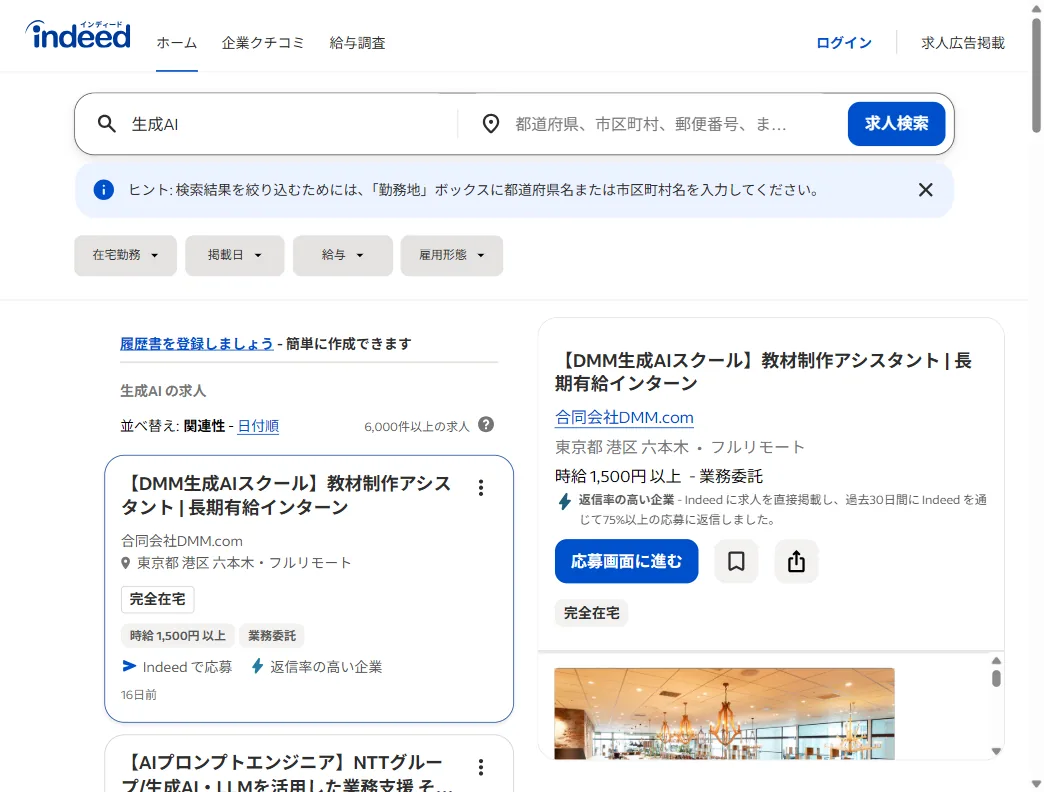The image size is (1044, 792).
Task: Sort results by 日付順
Action: coord(258,426)
